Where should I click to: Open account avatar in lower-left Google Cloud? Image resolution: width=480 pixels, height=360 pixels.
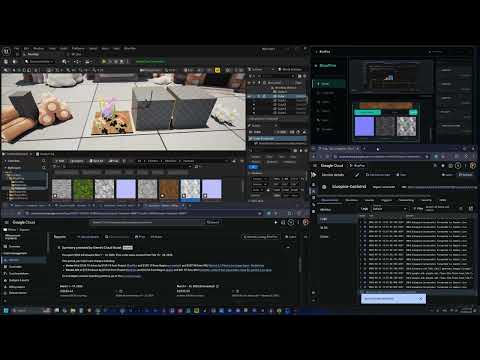[x=306, y=222]
